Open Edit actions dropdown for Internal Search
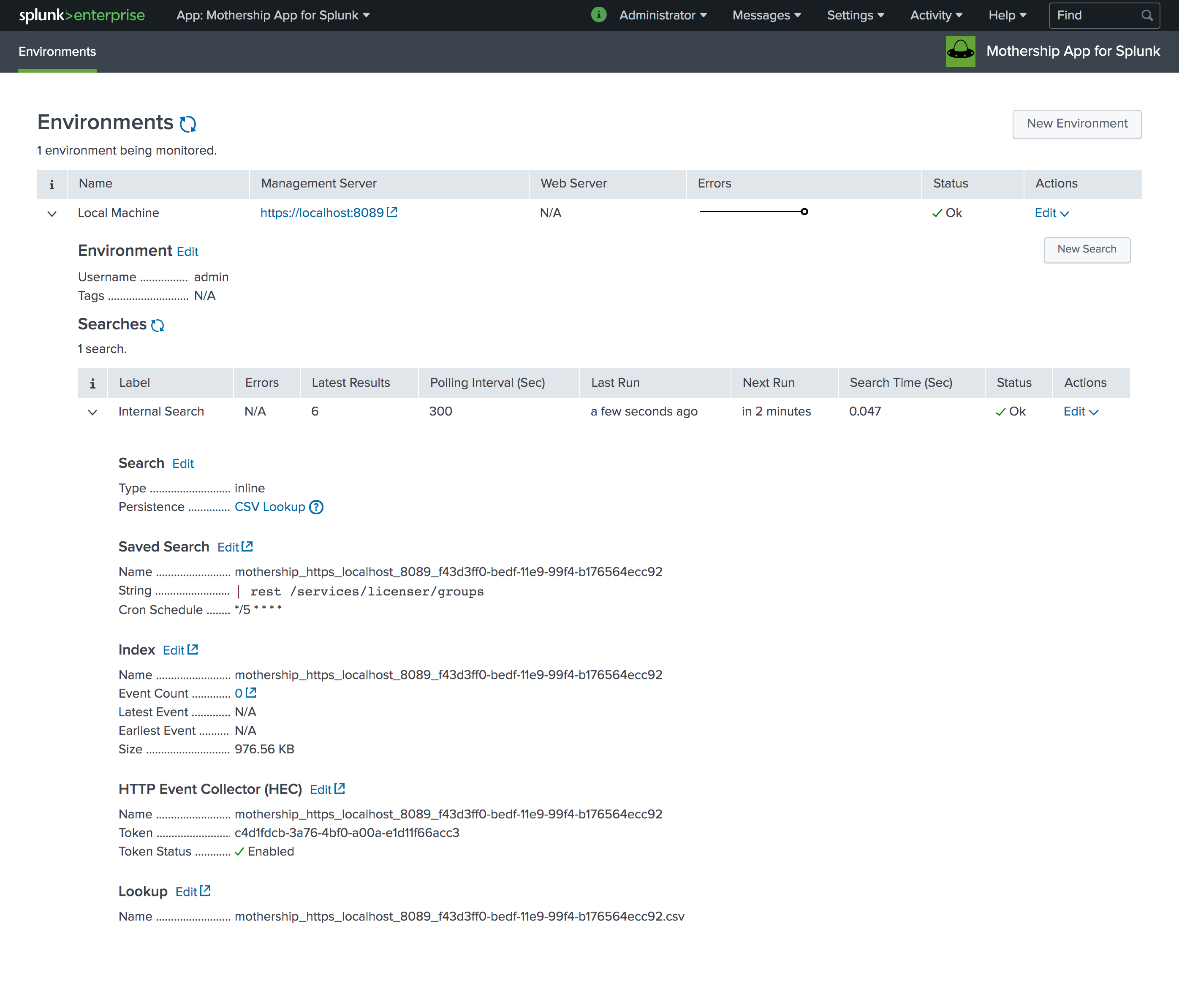Screen dimensions: 1179x1008 tap(1081, 411)
